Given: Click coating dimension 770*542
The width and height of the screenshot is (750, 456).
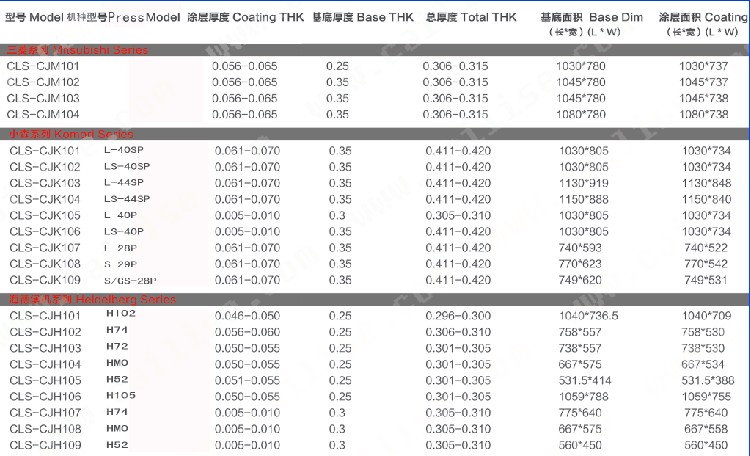Looking at the screenshot, I should click(x=706, y=264).
